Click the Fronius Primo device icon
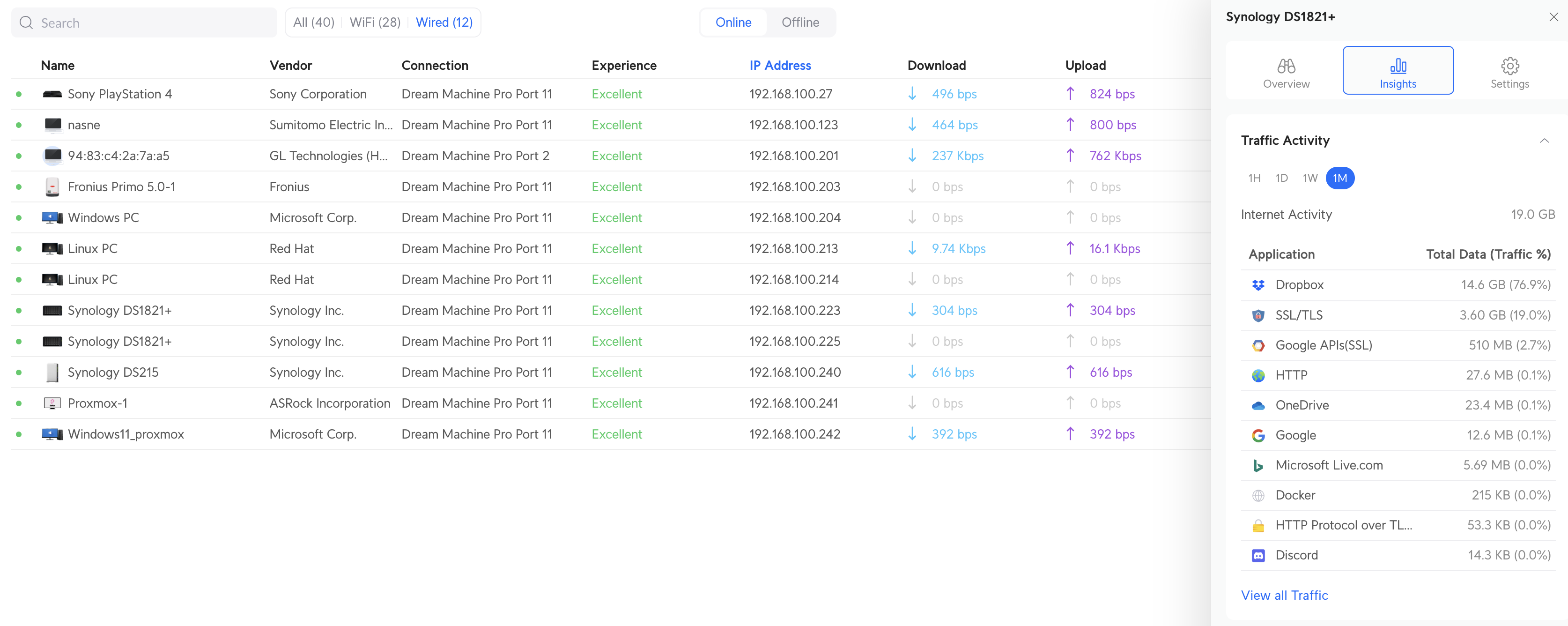 point(52,187)
